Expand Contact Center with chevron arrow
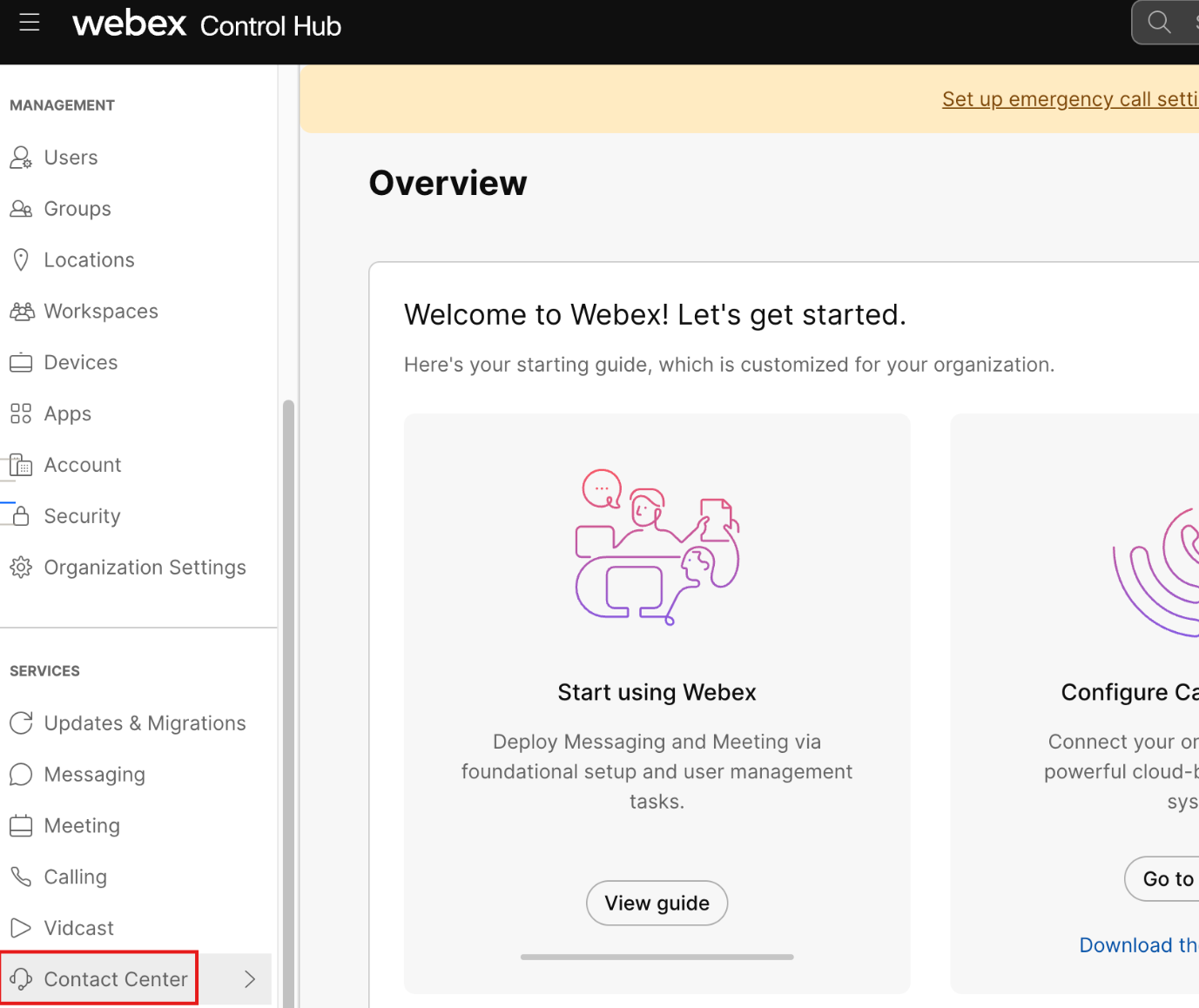The height and width of the screenshot is (1008, 1199). tap(250, 979)
